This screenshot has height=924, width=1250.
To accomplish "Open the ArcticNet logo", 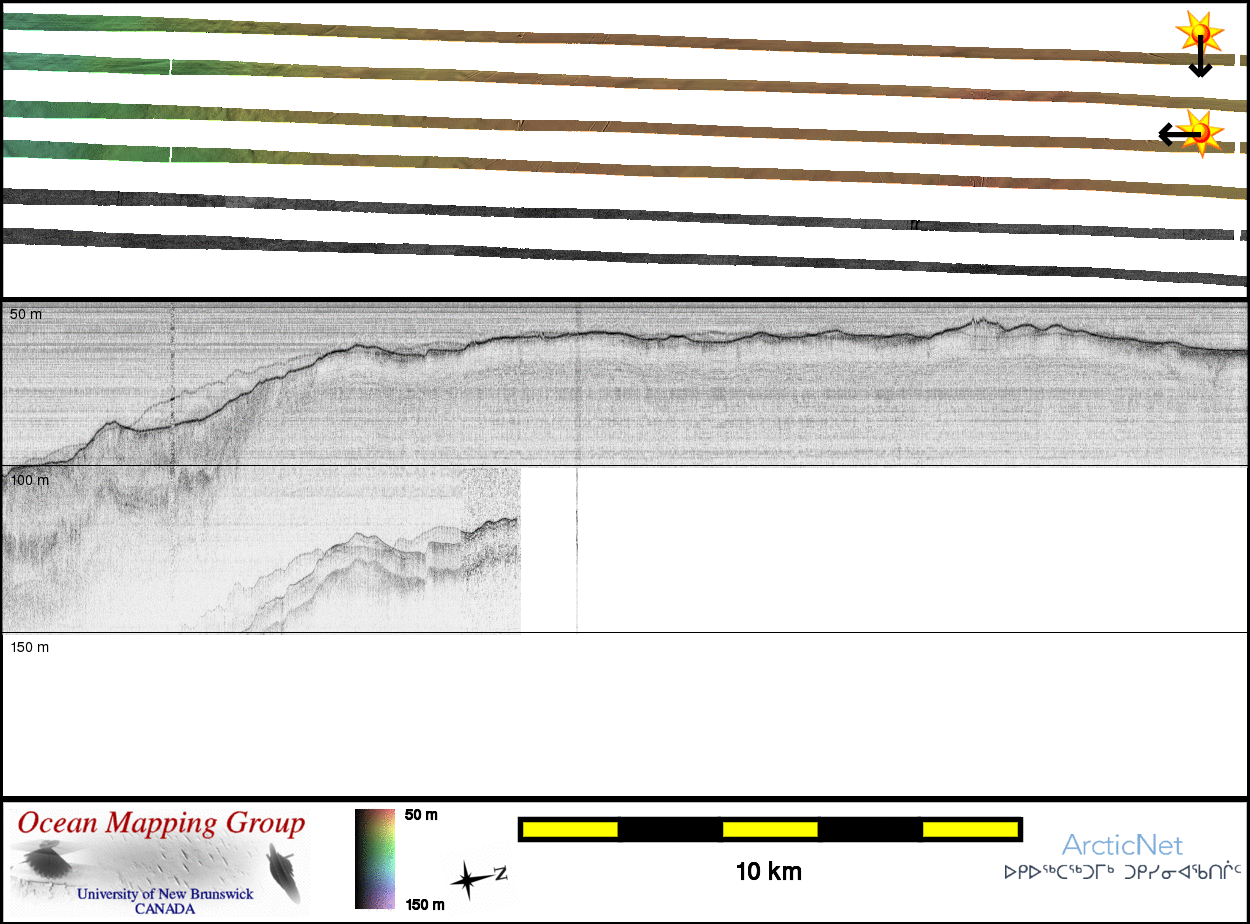I will click(x=1122, y=845).
